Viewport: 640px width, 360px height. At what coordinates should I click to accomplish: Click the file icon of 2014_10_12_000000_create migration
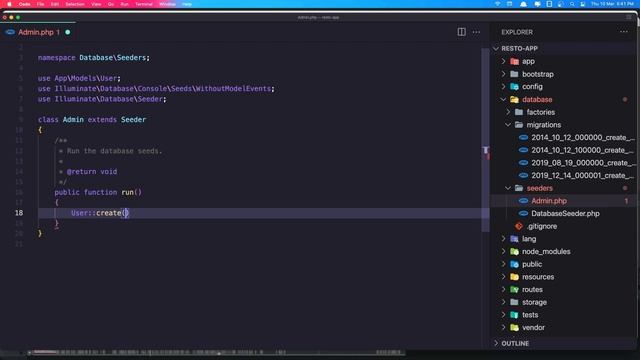coord(523,138)
